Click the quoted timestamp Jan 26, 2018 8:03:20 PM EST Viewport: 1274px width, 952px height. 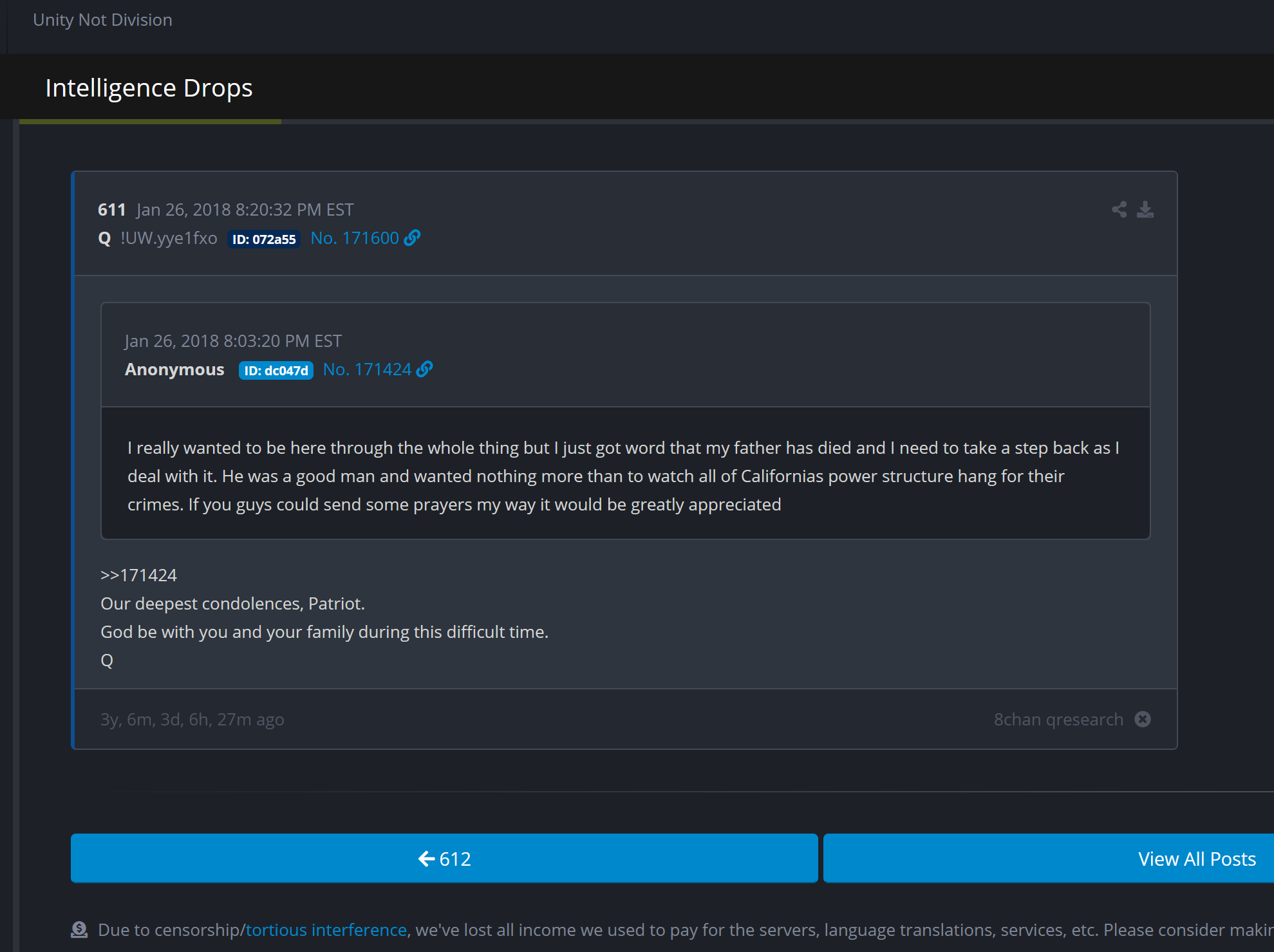[233, 341]
